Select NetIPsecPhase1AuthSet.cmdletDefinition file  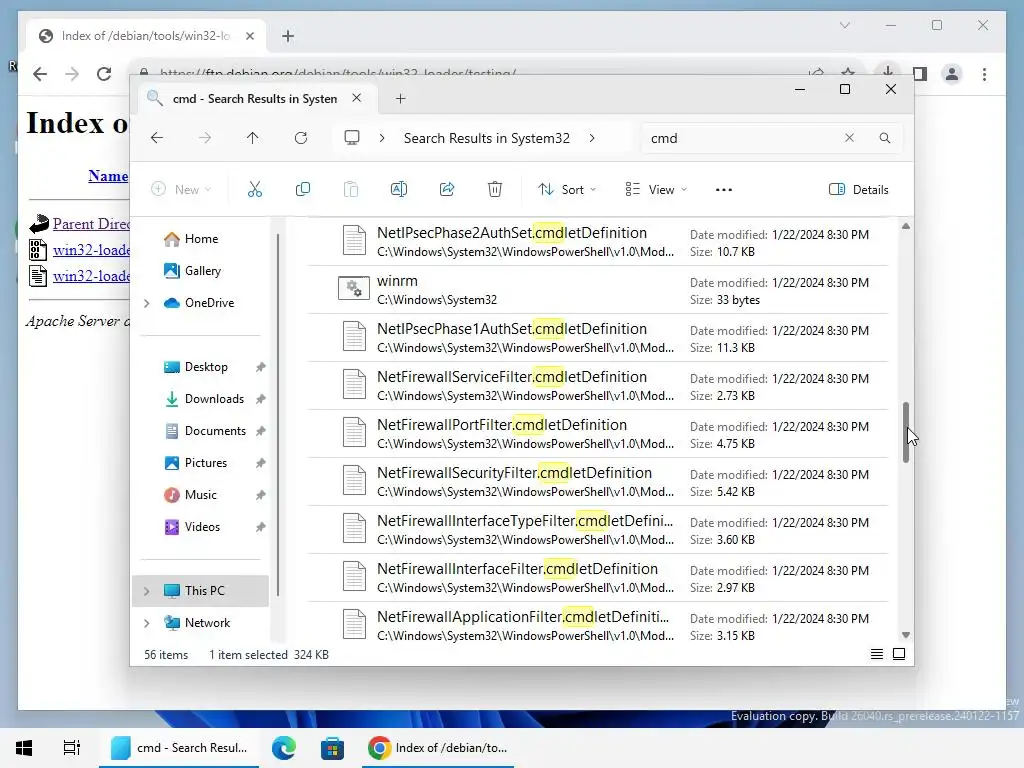tap(598, 338)
